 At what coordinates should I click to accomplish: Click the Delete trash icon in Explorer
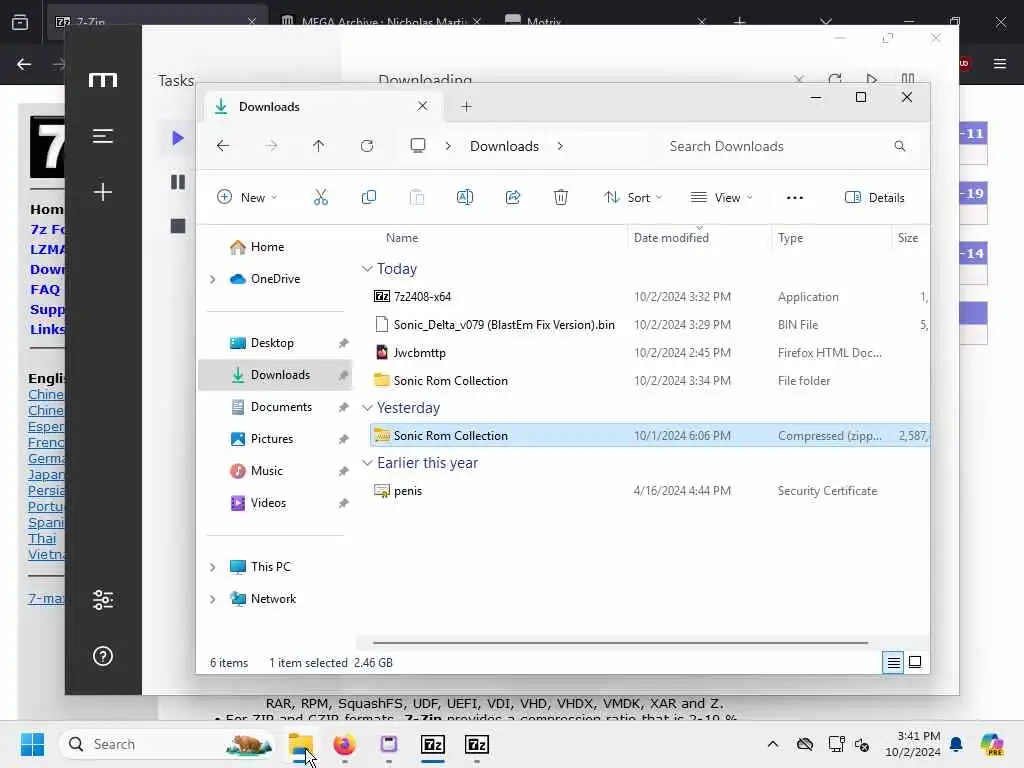tap(561, 197)
